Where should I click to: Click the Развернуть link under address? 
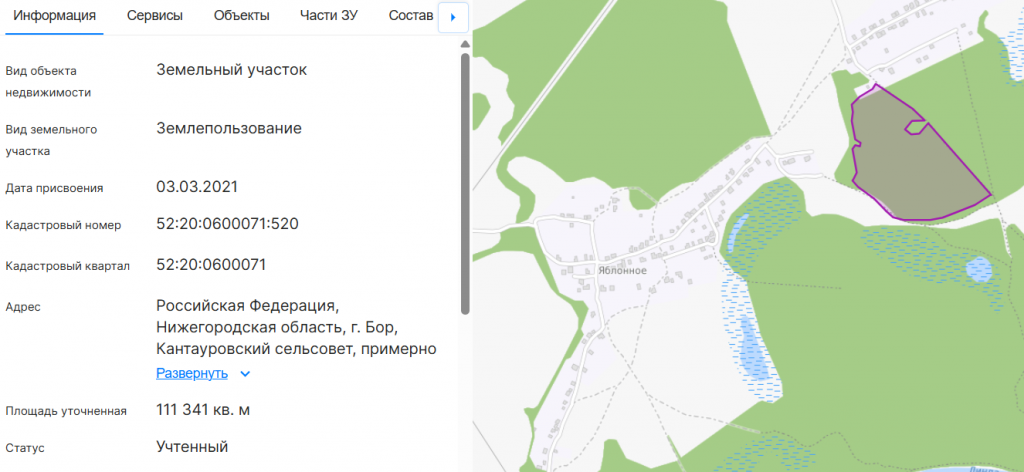[192, 373]
